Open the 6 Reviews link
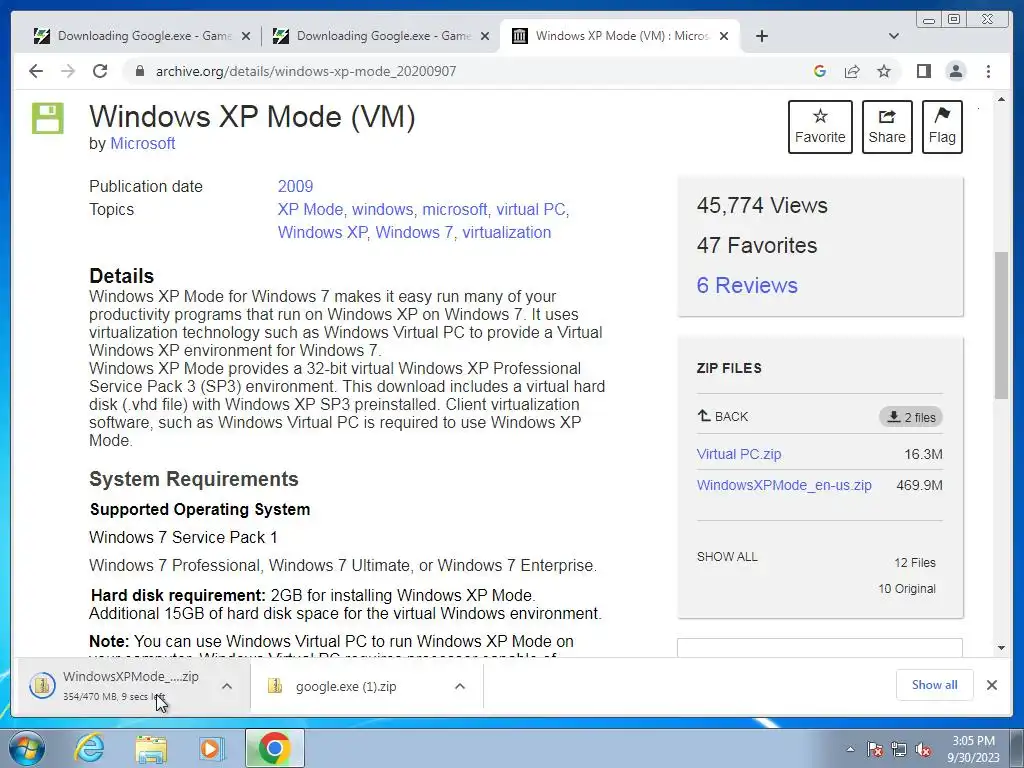Viewport: 1024px width, 768px height. click(747, 285)
